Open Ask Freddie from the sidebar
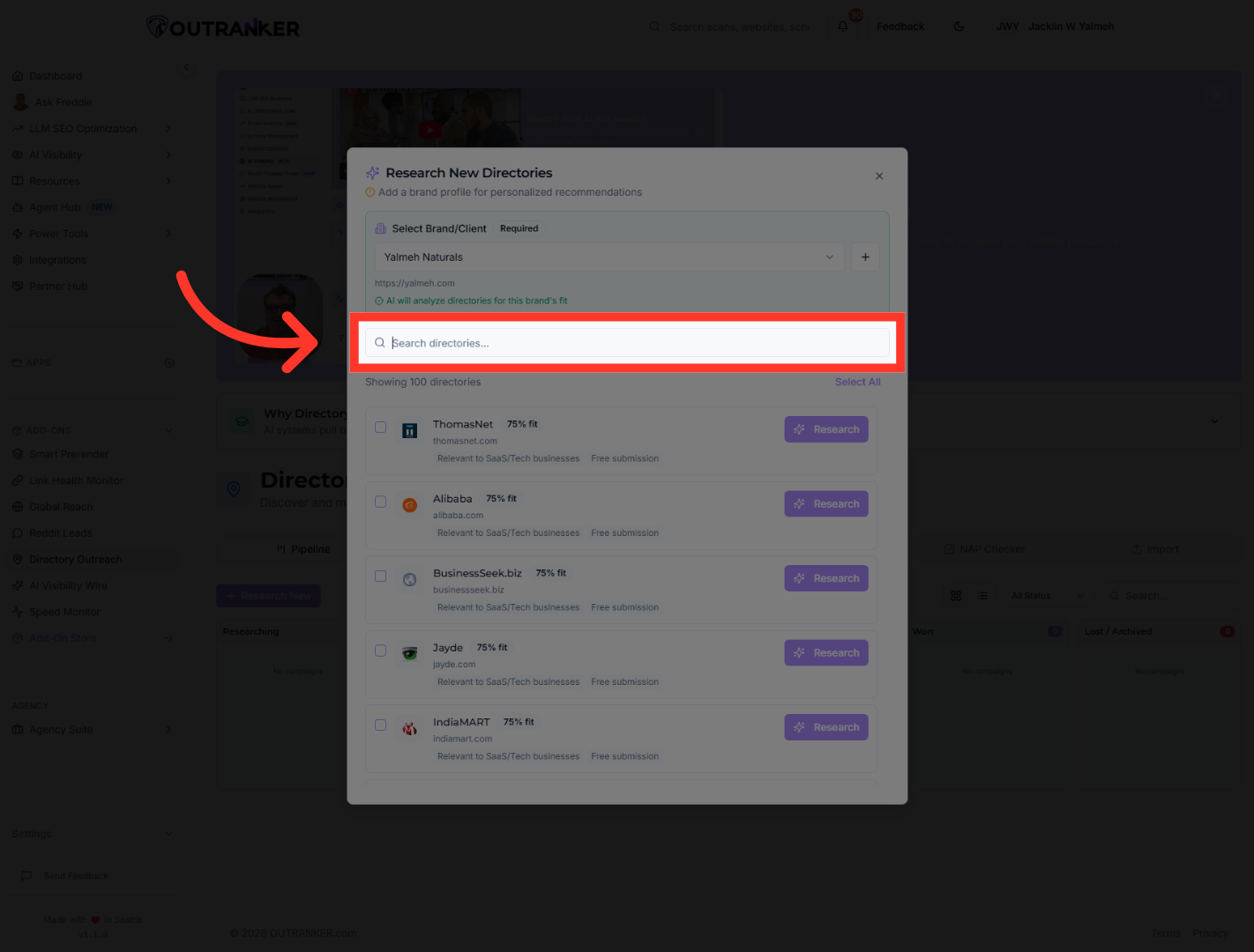Screen dimensions: 1254x952 pos(63,101)
